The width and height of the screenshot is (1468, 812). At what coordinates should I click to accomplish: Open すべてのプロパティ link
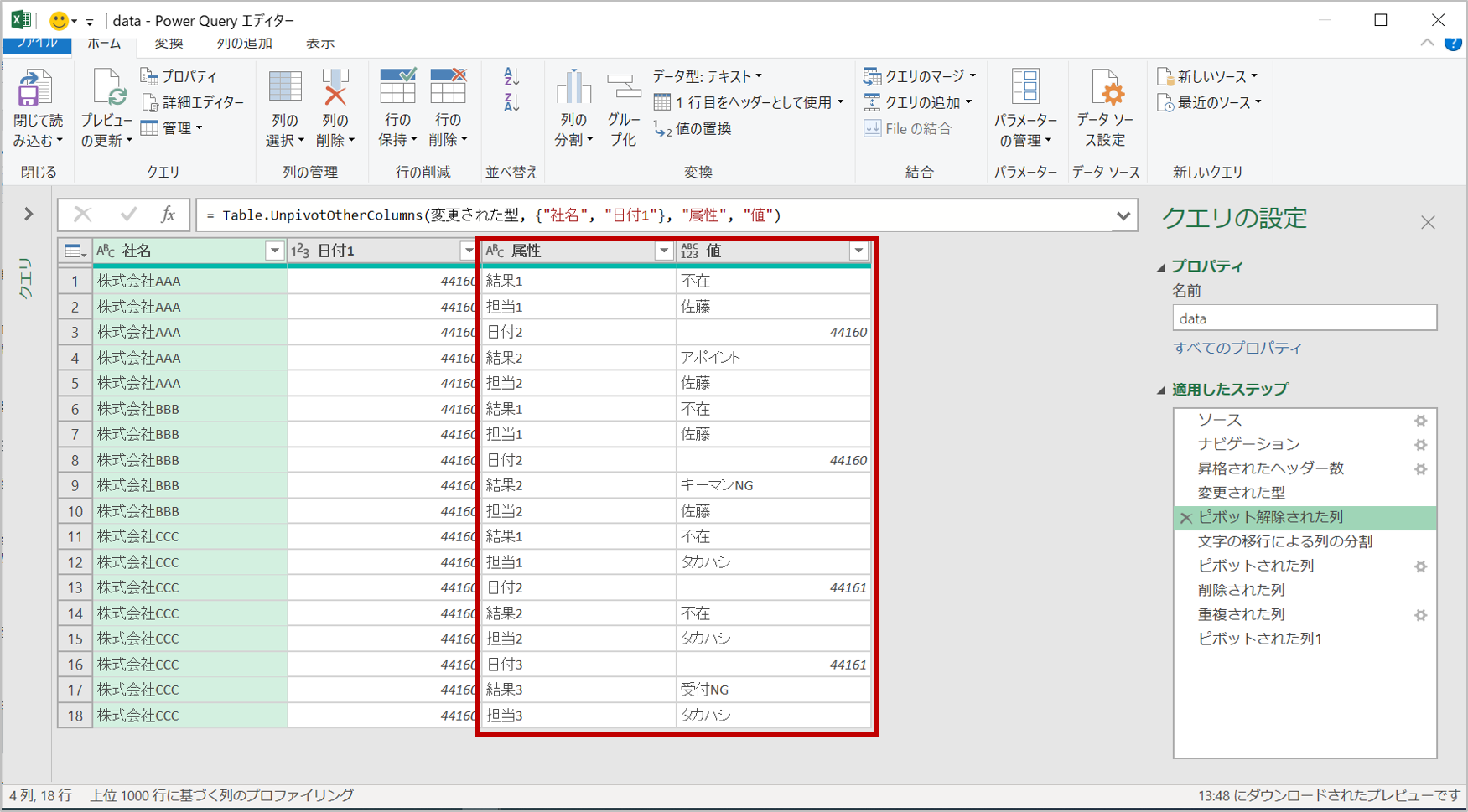(x=1238, y=349)
